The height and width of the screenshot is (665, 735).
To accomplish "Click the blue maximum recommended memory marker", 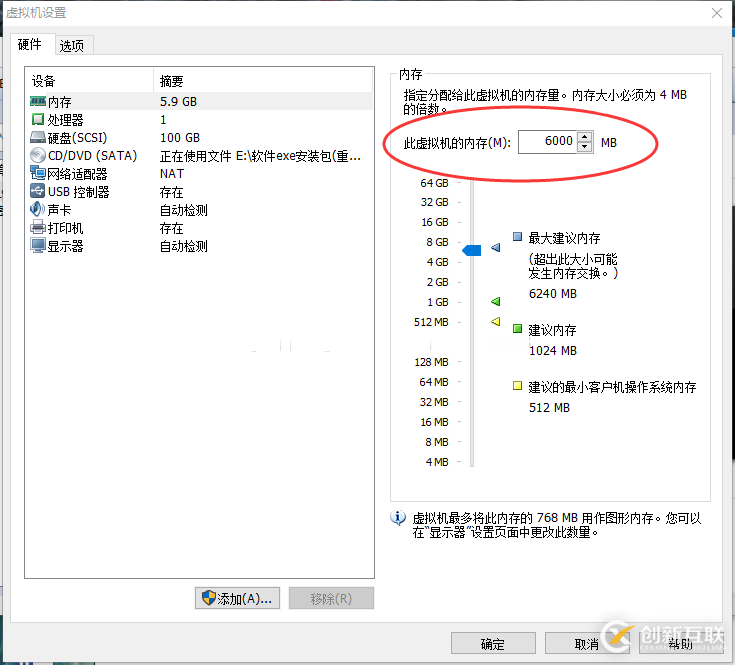I will pos(495,247).
